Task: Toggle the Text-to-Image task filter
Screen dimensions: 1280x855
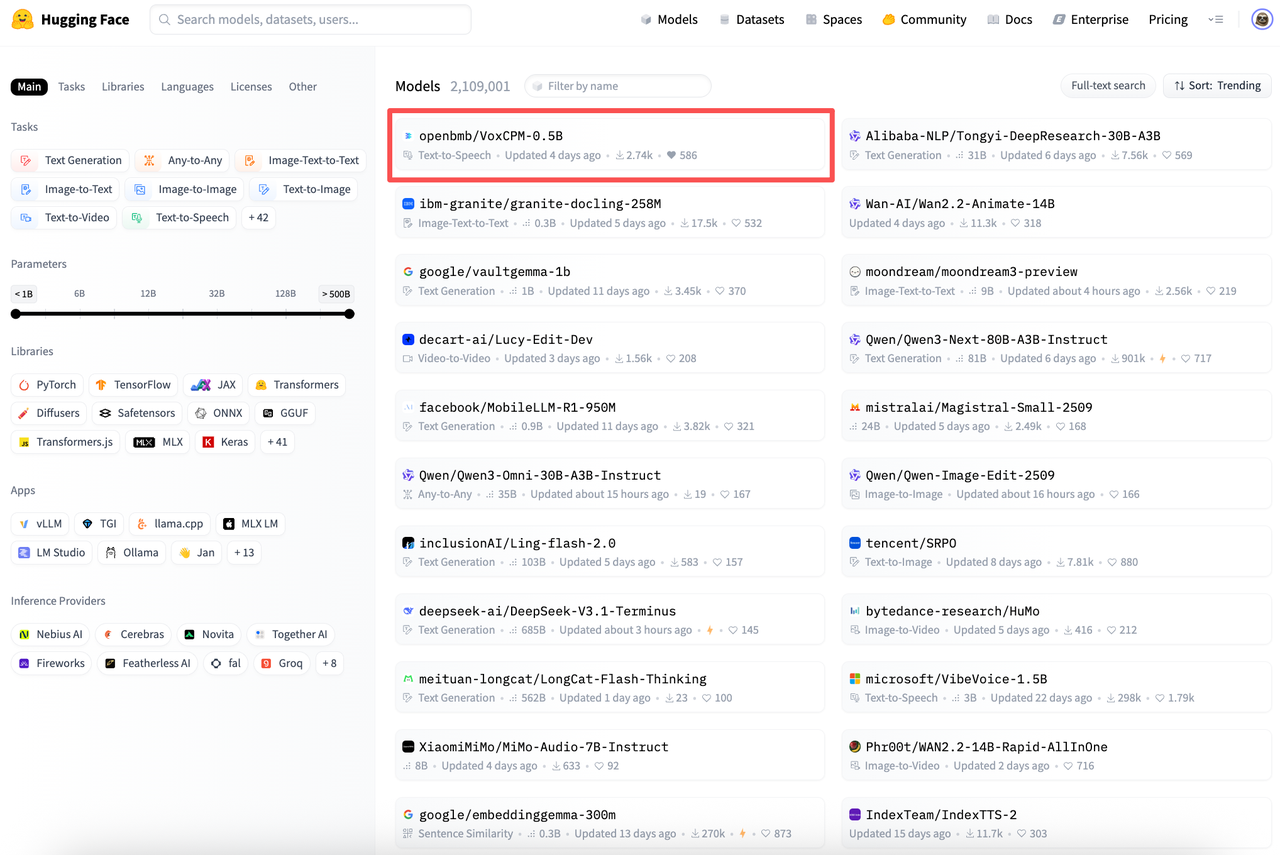Action: click(306, 189)
